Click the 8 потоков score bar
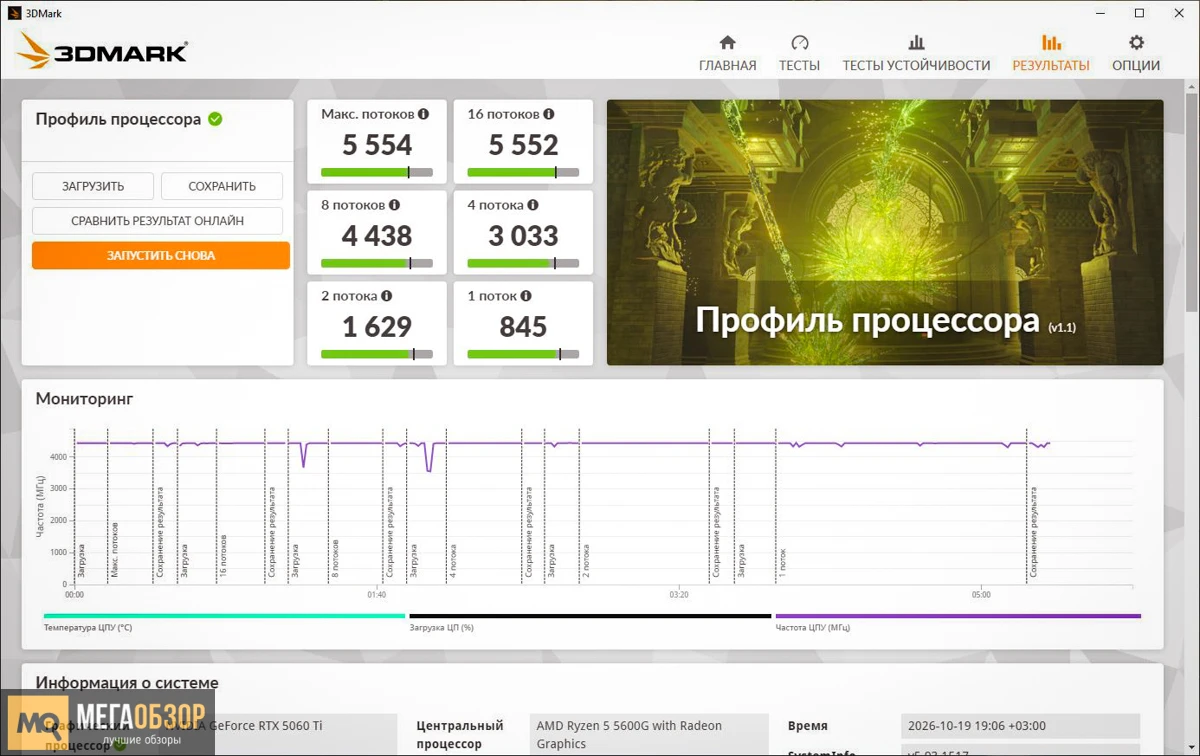Screen dimensions: 1200x756 point(377,264)
